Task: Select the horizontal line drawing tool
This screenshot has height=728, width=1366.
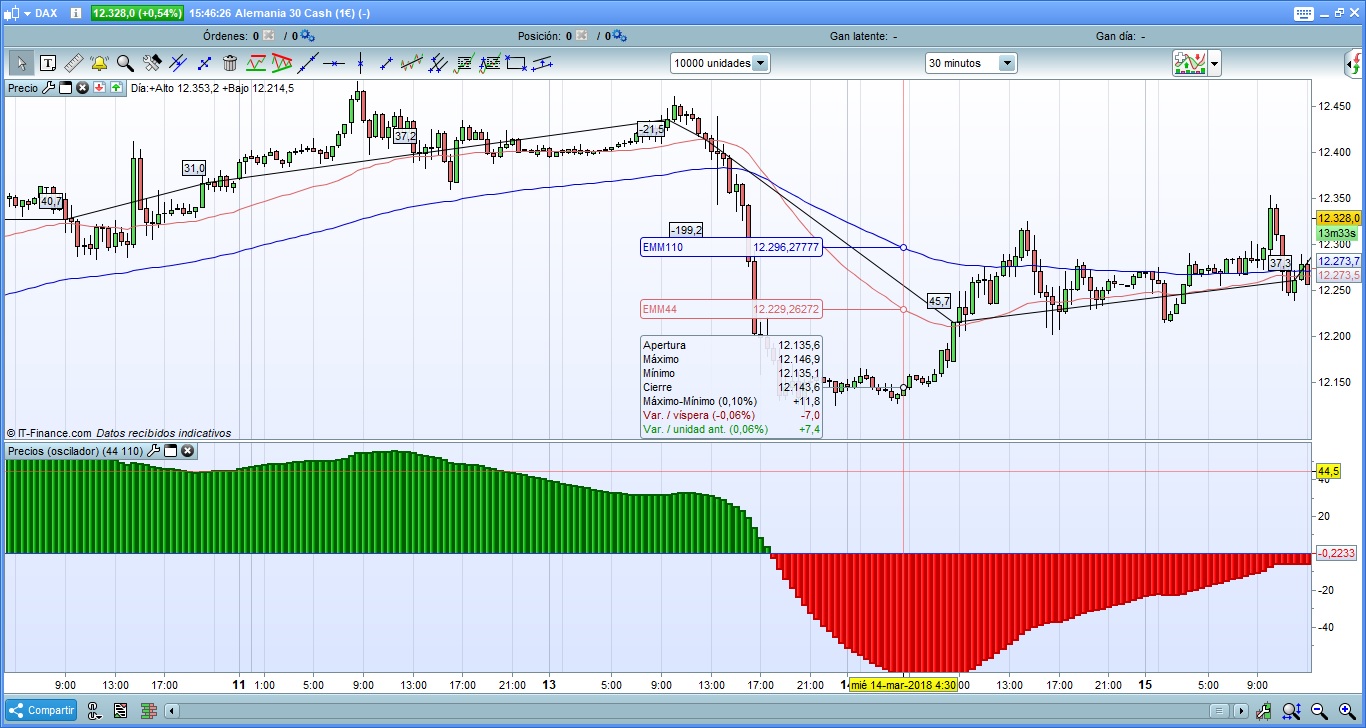Action: point(334,63)
